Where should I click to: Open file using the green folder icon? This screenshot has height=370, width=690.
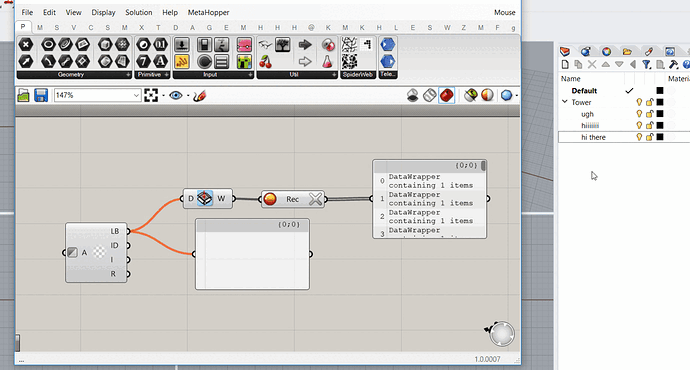coord(23,95)
